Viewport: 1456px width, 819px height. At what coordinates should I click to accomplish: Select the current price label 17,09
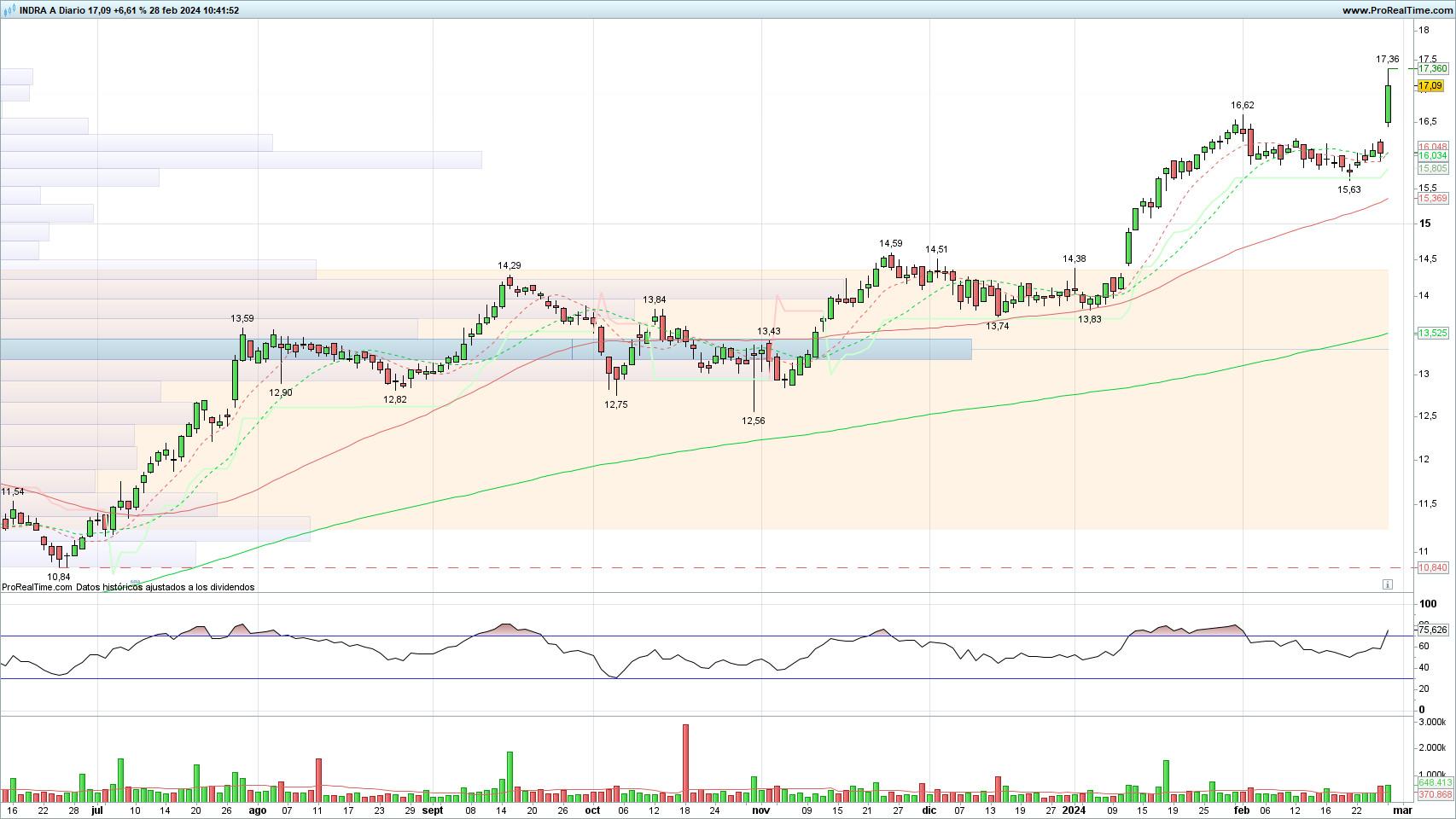1430,85
